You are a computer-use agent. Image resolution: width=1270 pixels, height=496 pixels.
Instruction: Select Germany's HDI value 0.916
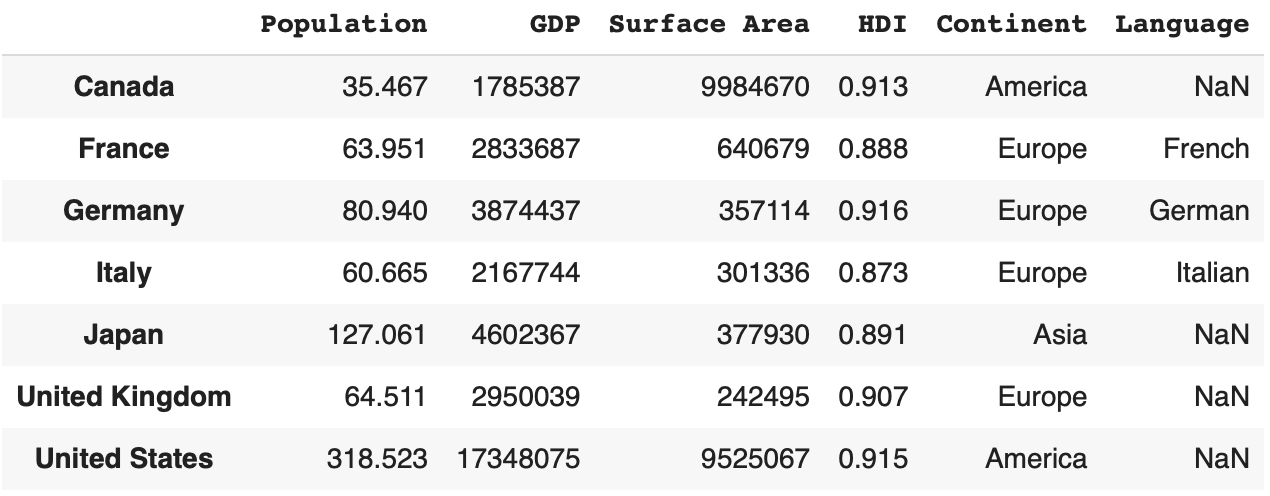[873, 211]
